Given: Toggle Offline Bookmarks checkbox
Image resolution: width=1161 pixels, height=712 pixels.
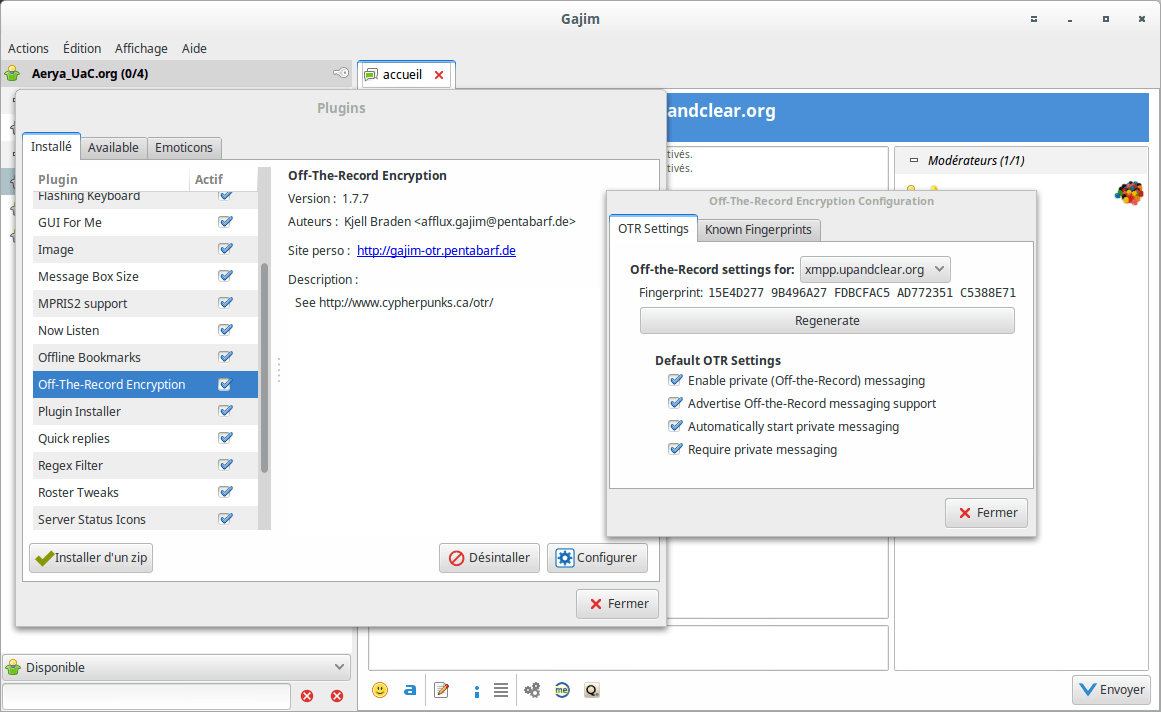Looking at the screenshot, I should pos(226,357).
